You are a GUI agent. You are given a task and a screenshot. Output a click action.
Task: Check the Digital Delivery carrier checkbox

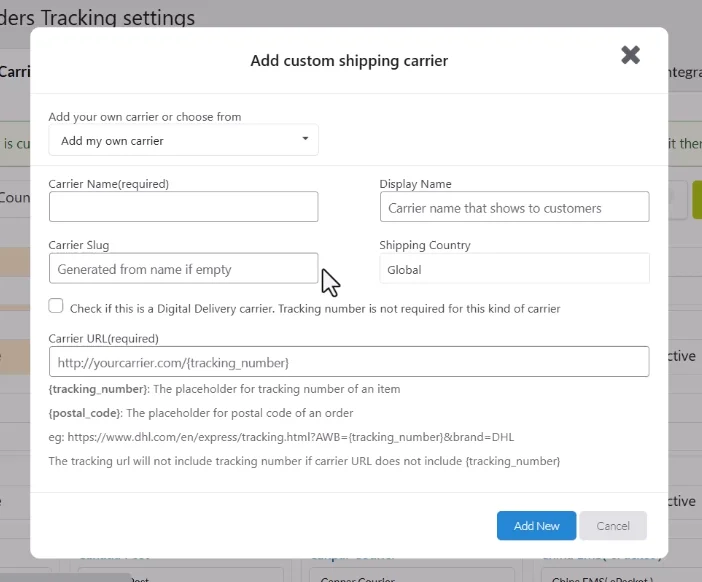(x=56, y=306)
